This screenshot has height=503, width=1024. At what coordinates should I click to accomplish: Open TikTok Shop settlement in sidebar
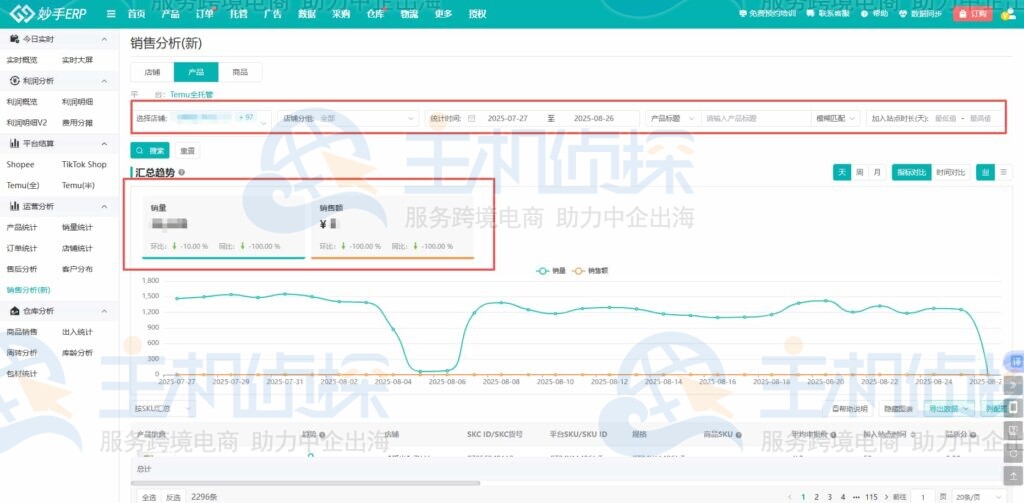click(84, 165)
